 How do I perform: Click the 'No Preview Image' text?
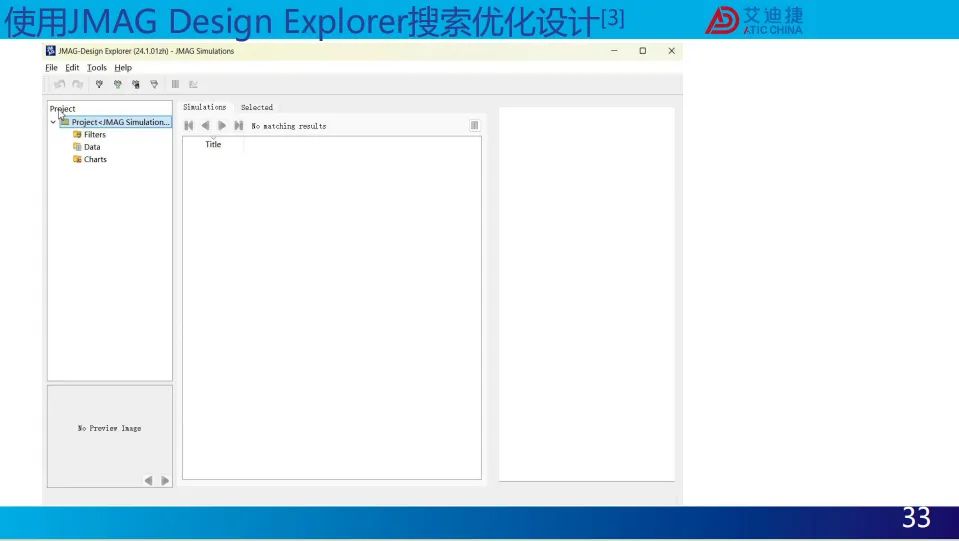[x=109, y=429]
